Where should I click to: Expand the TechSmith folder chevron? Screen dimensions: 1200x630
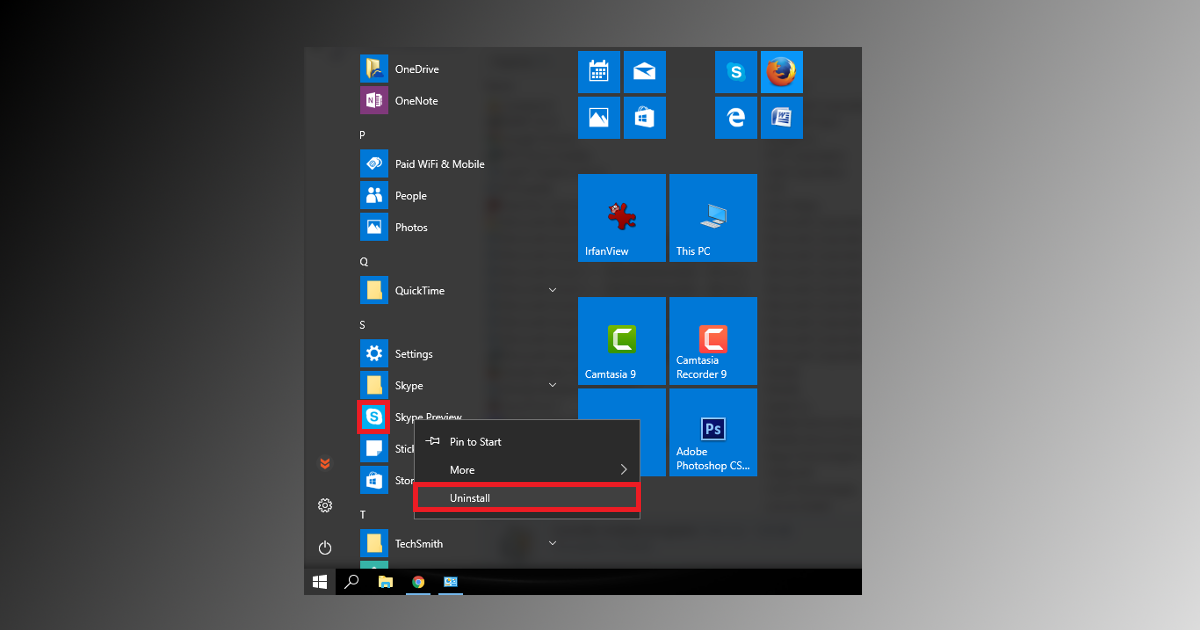click(552, 543)
